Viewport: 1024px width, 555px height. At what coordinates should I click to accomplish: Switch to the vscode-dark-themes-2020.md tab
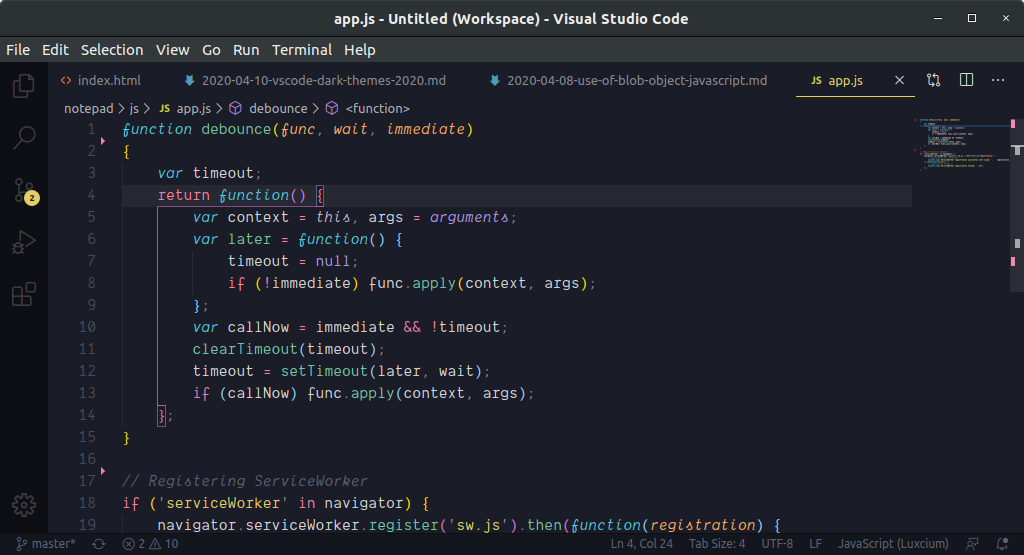tap(315, 80)
